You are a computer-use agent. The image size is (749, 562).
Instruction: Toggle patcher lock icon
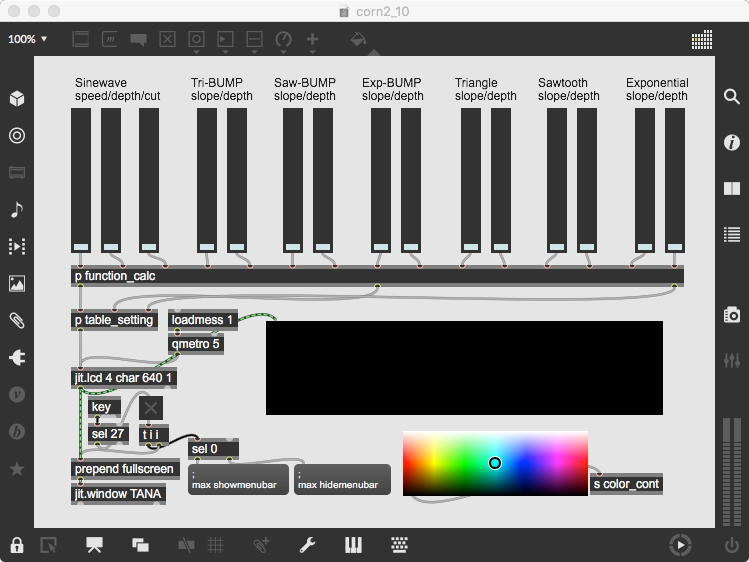[x=17, y=545]
